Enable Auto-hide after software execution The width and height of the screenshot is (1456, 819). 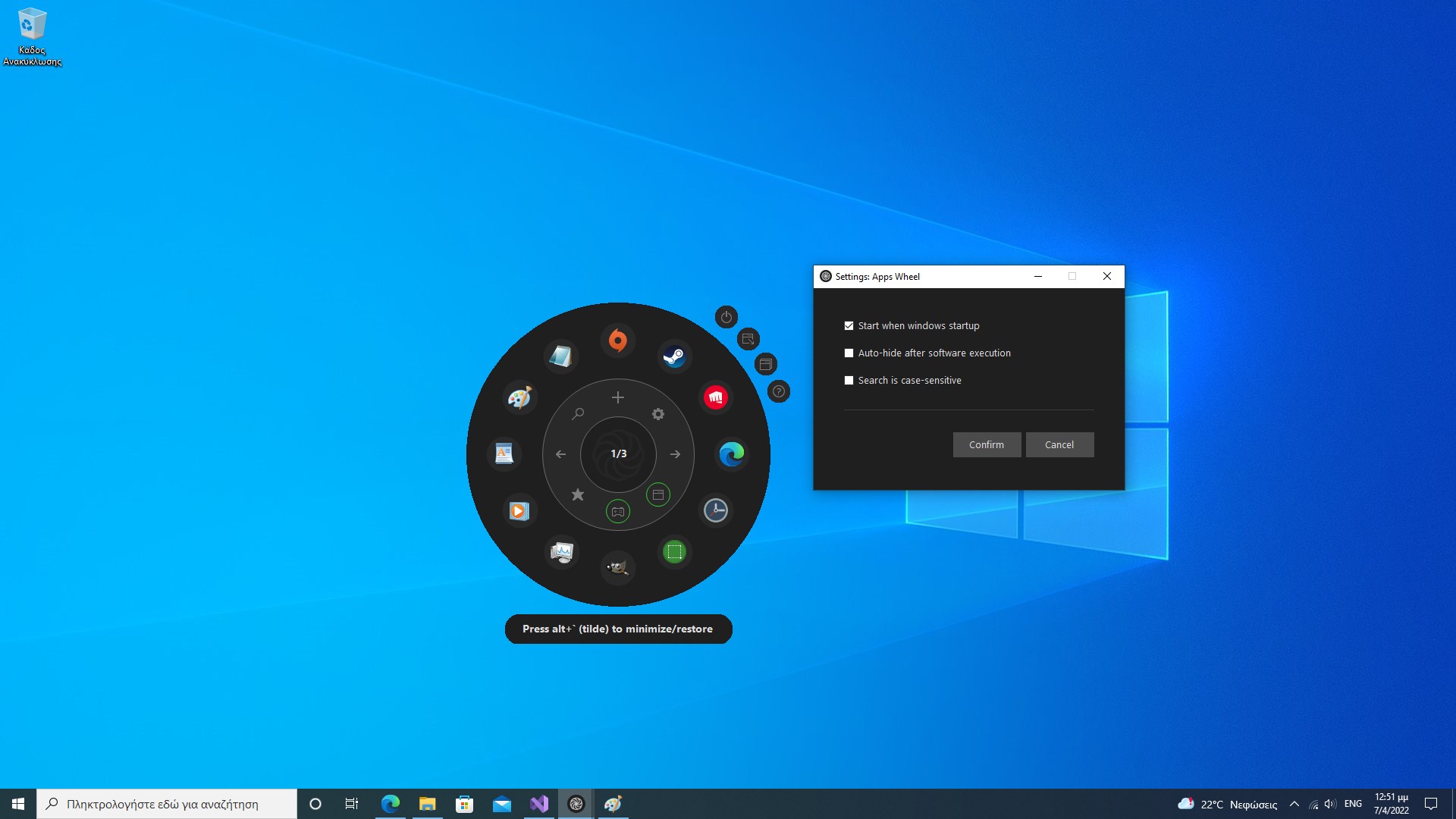pyautogui.click(x=849, y=353)
